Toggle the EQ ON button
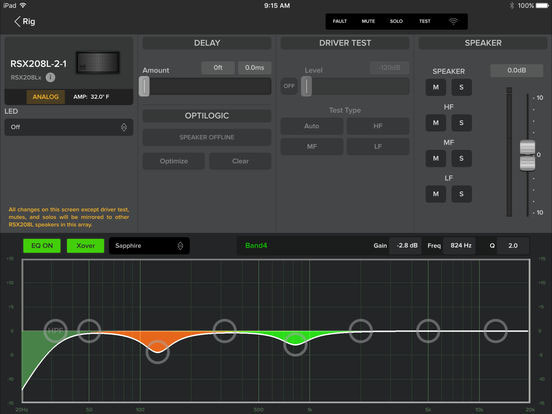The width and height of the screenshot is (552, 414). click(42, 246)
